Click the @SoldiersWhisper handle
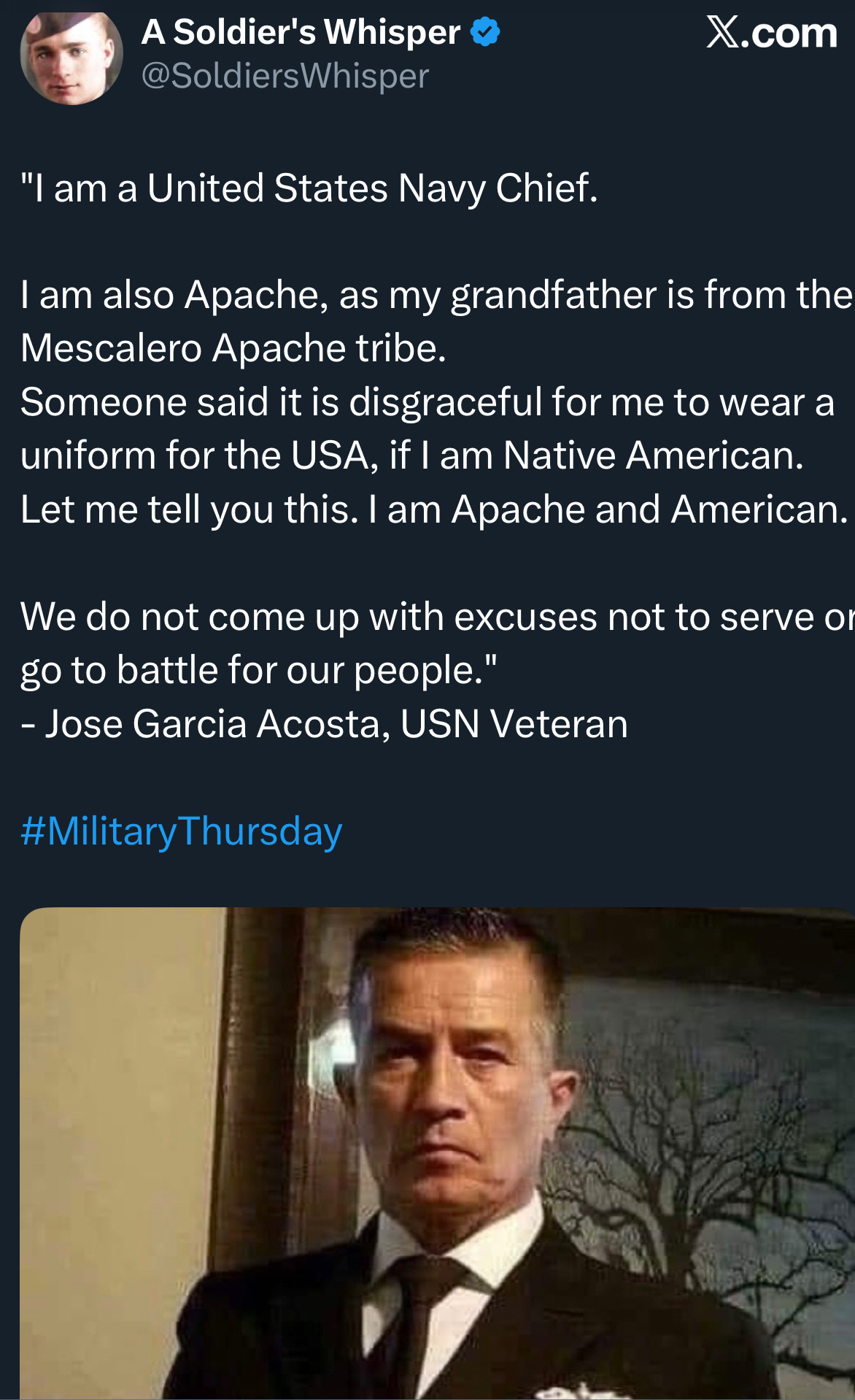The image size is (855, 1400). (x=285, y=76)
